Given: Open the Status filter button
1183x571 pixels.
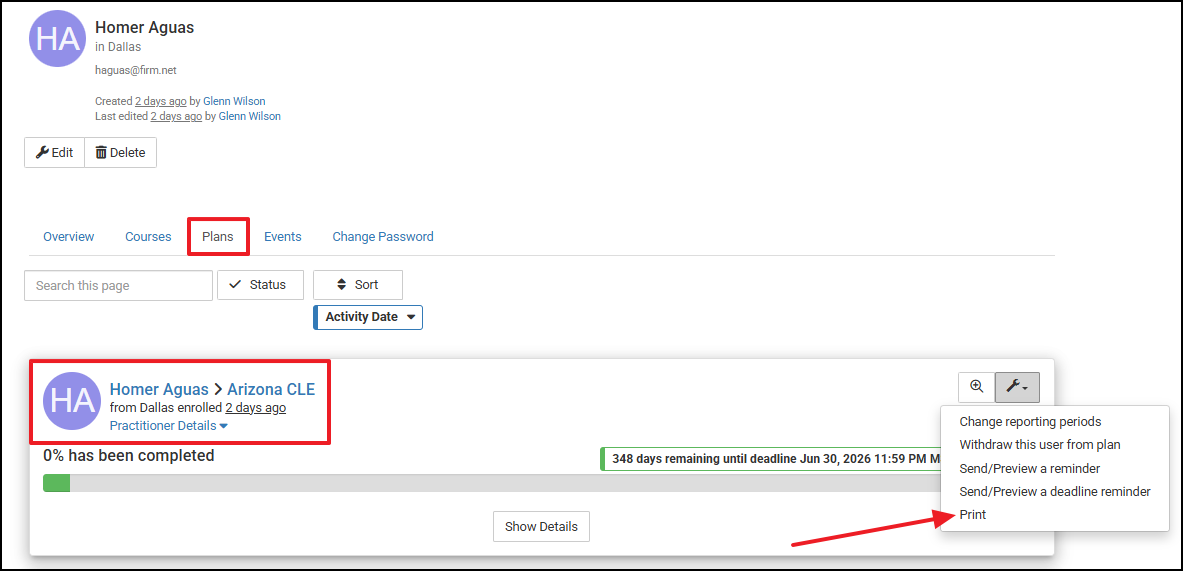Looking at the screenshot, I should pyautogui.click(x=260, y=285).
